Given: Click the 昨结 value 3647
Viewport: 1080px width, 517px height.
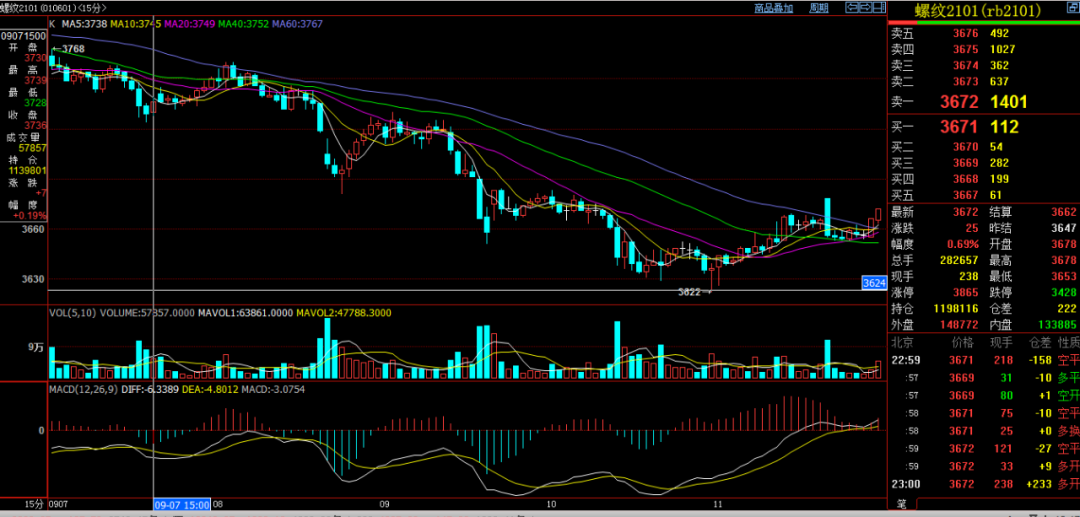Looking at the screenshot, I should (x=1063, y=228).
